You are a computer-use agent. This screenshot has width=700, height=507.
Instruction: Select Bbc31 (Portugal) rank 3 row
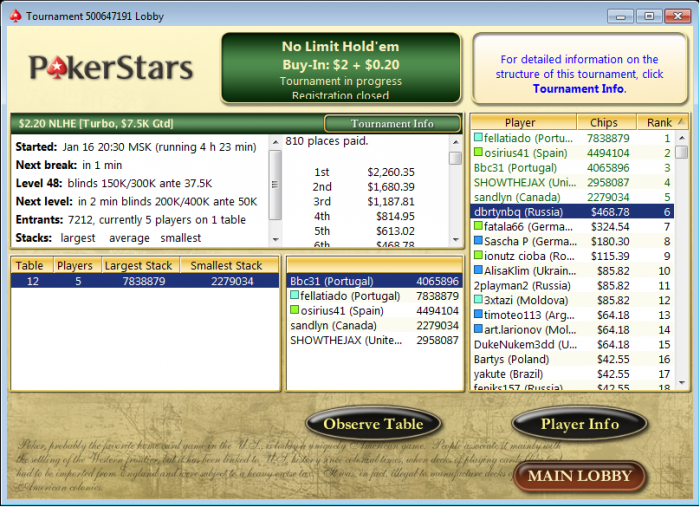(573, 167)
